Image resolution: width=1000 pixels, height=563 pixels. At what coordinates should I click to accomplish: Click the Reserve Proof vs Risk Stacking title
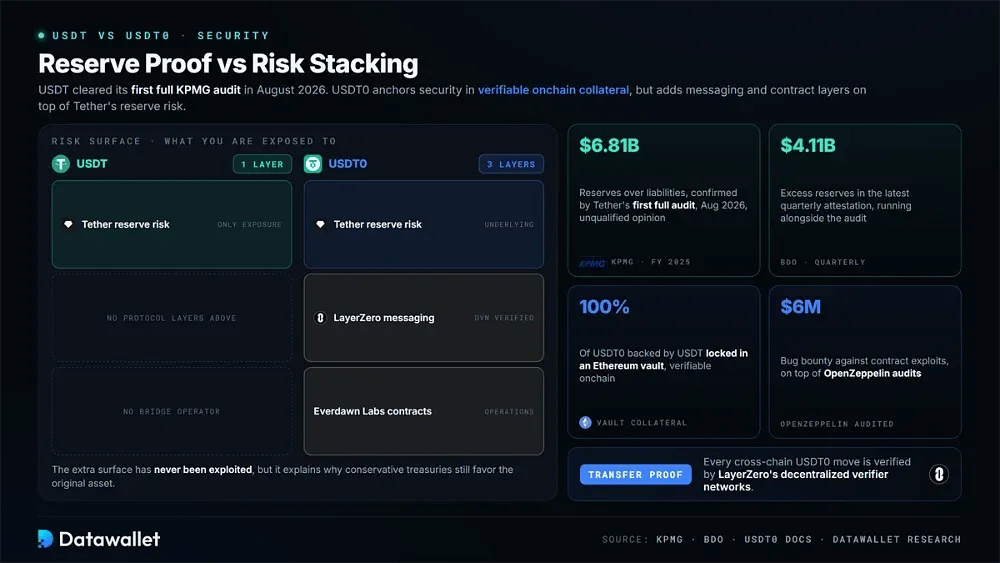228,64
